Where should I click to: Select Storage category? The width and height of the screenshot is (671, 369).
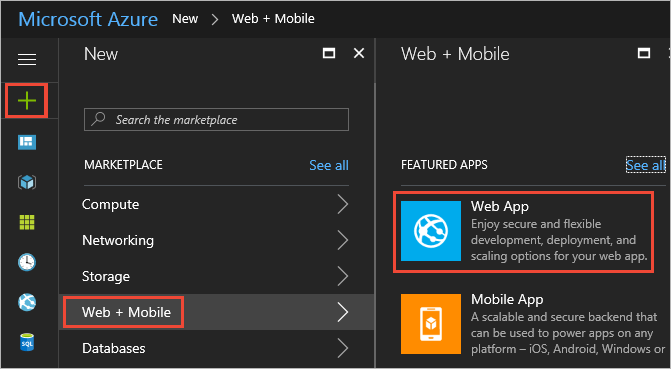[x=217, y=276]
